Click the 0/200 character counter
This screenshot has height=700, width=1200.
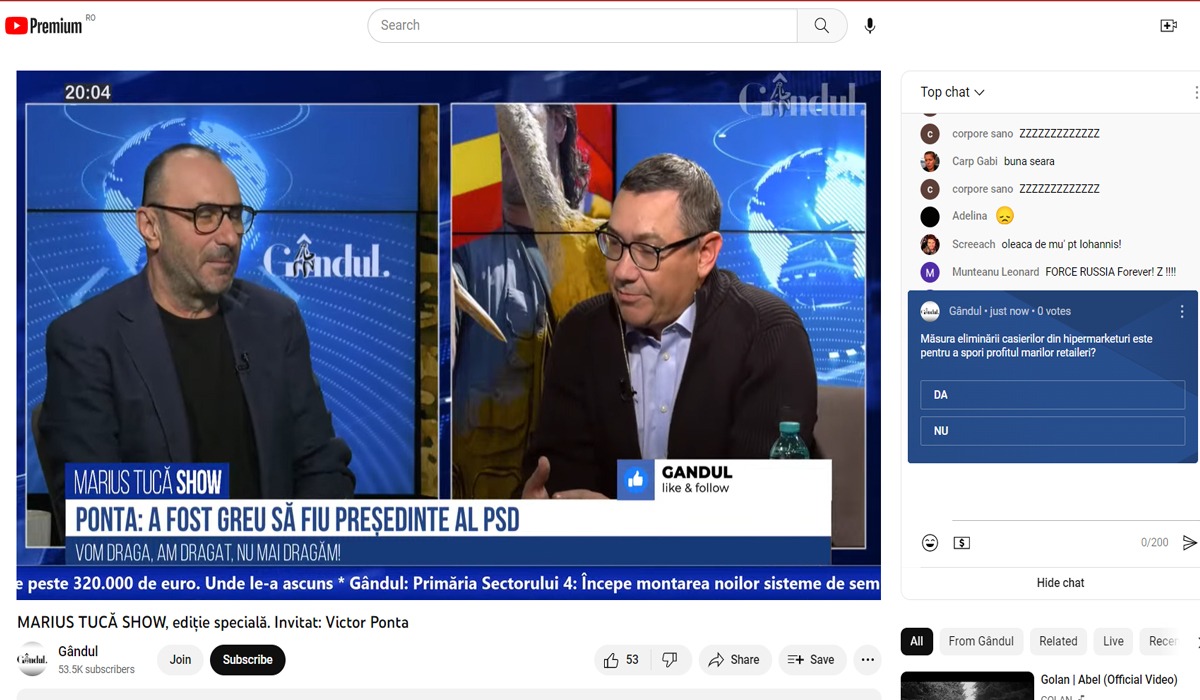pos(1154,543)
